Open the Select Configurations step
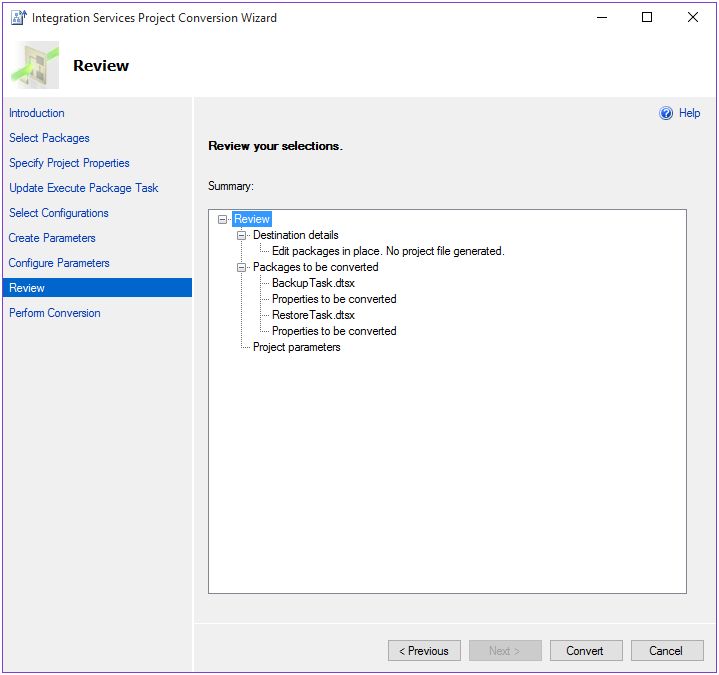 click(x=59, y=213)
